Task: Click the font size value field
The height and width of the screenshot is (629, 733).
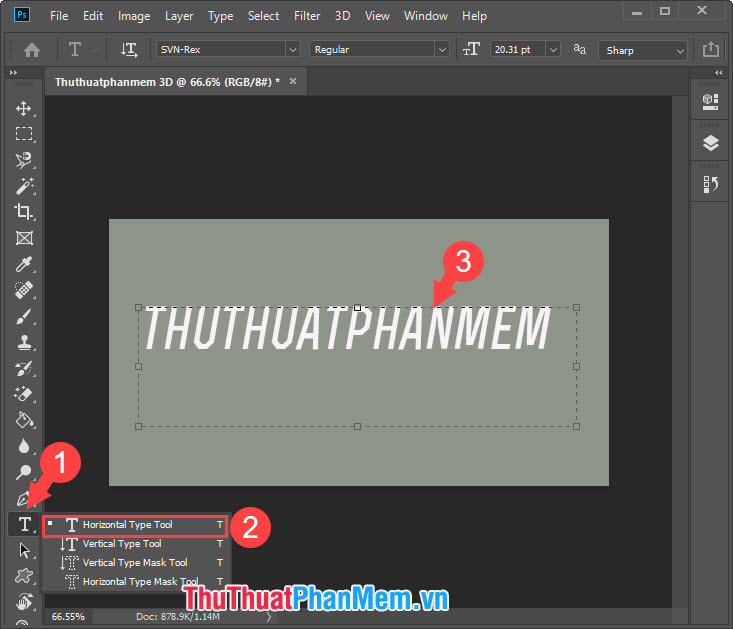Action: (517, 49)
